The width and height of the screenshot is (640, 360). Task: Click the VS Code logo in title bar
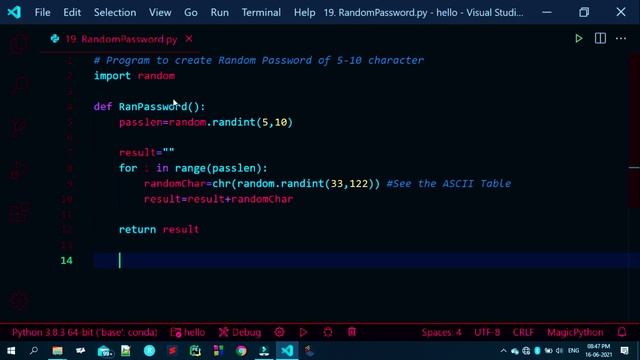[x=14, y=12]
